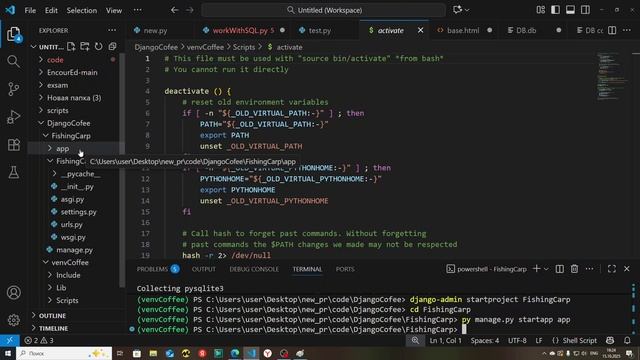
Task: Open the remote window indicator in status bar
Action: 9,340
